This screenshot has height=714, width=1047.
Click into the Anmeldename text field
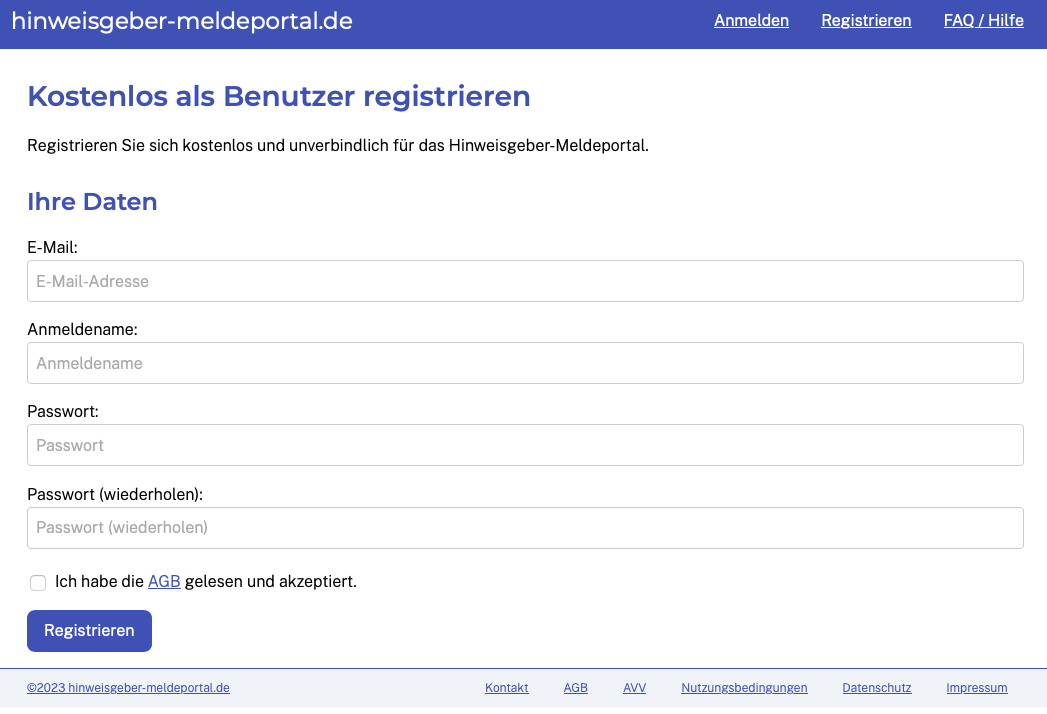(x=525, y=364)
